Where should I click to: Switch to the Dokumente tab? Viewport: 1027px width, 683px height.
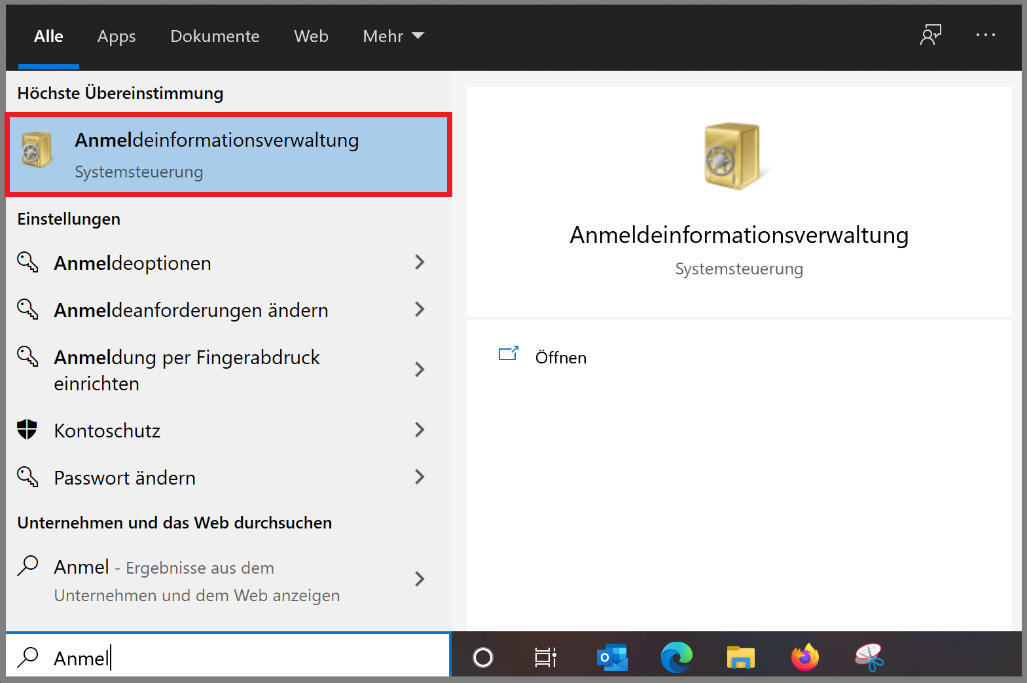pos(214,36)
